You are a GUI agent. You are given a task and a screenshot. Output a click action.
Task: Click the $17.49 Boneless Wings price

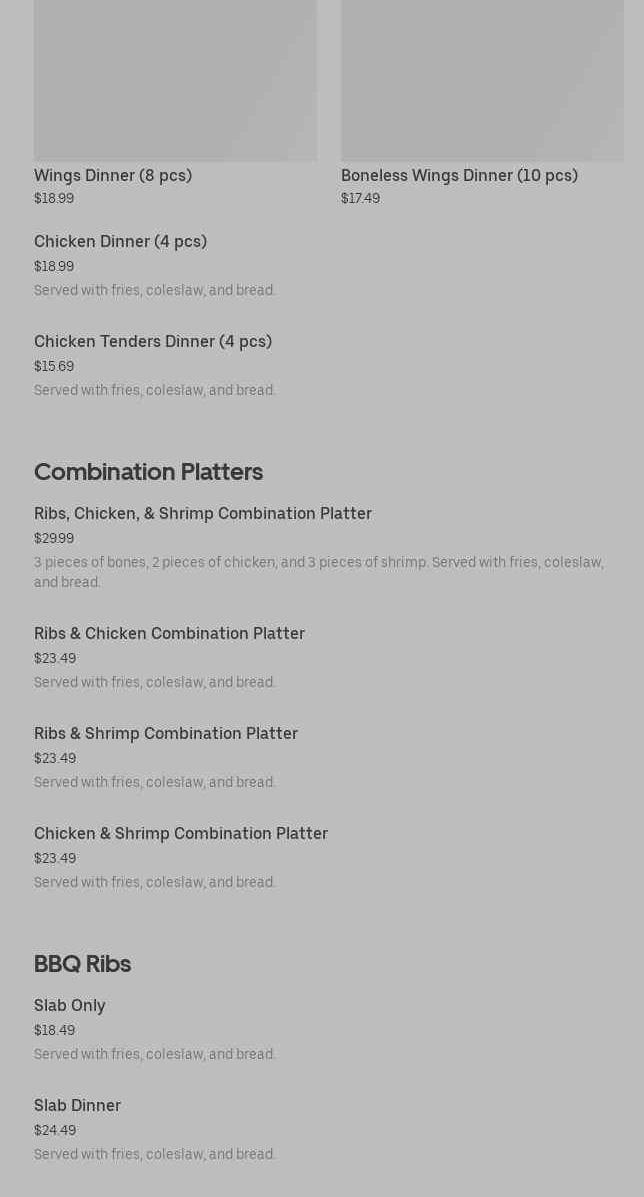[x=360, y=199]
